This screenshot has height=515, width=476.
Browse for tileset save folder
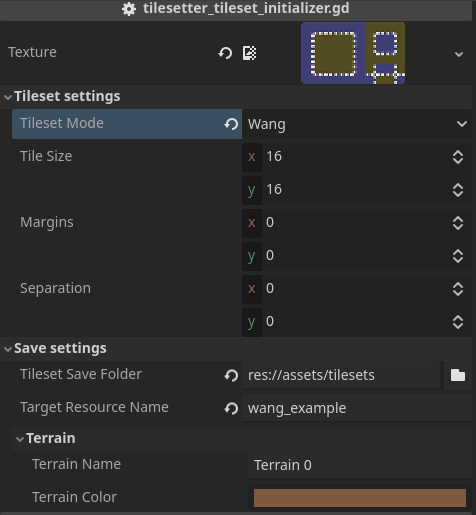(x=458, y=375)
